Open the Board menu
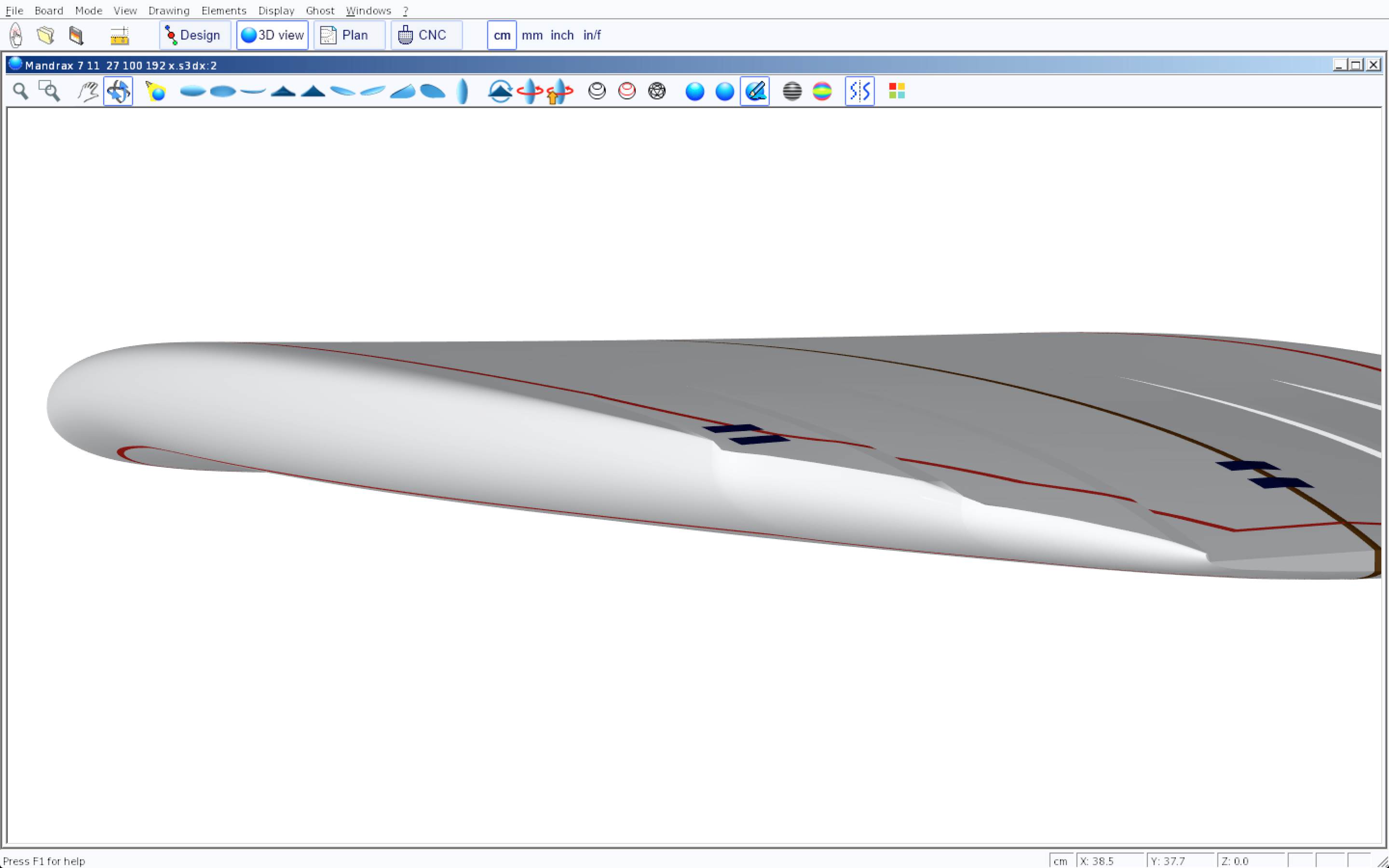Screen dimensions: 1389x868 click(49, 10)
